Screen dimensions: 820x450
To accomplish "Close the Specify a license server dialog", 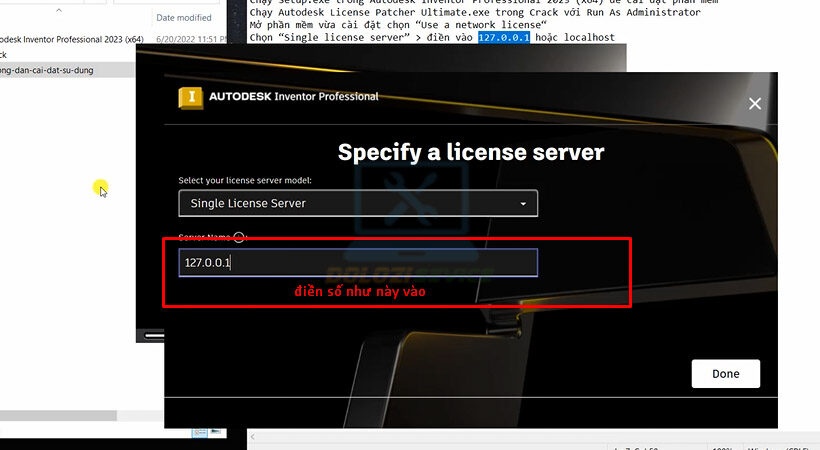I will tap(755, 104).
